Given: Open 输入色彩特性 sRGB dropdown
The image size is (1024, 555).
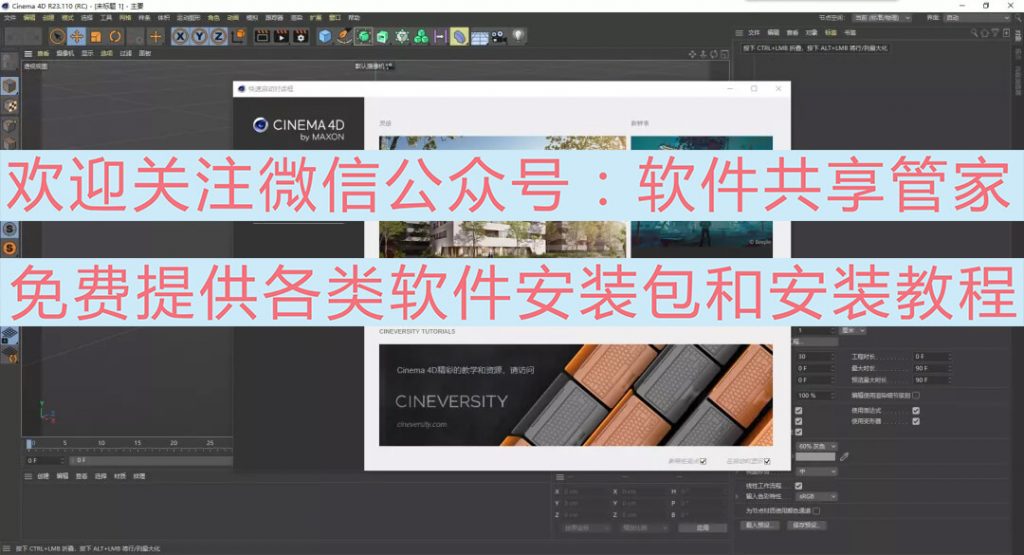Looking at the screenshot, I should pyautogui.click(x=816, y=497).
